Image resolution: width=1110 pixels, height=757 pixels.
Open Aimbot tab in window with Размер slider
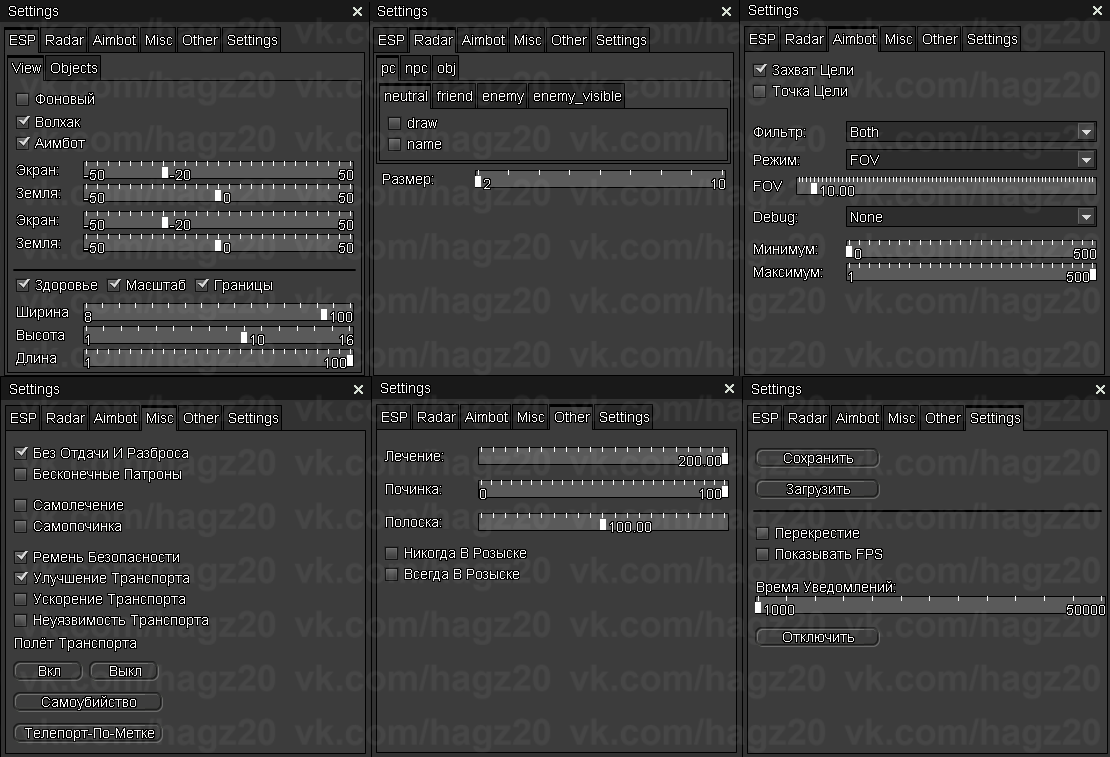[x=483, y=40]
